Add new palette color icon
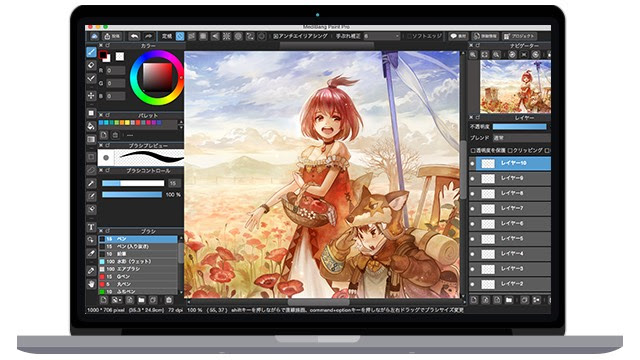 (x=104, y=135)
